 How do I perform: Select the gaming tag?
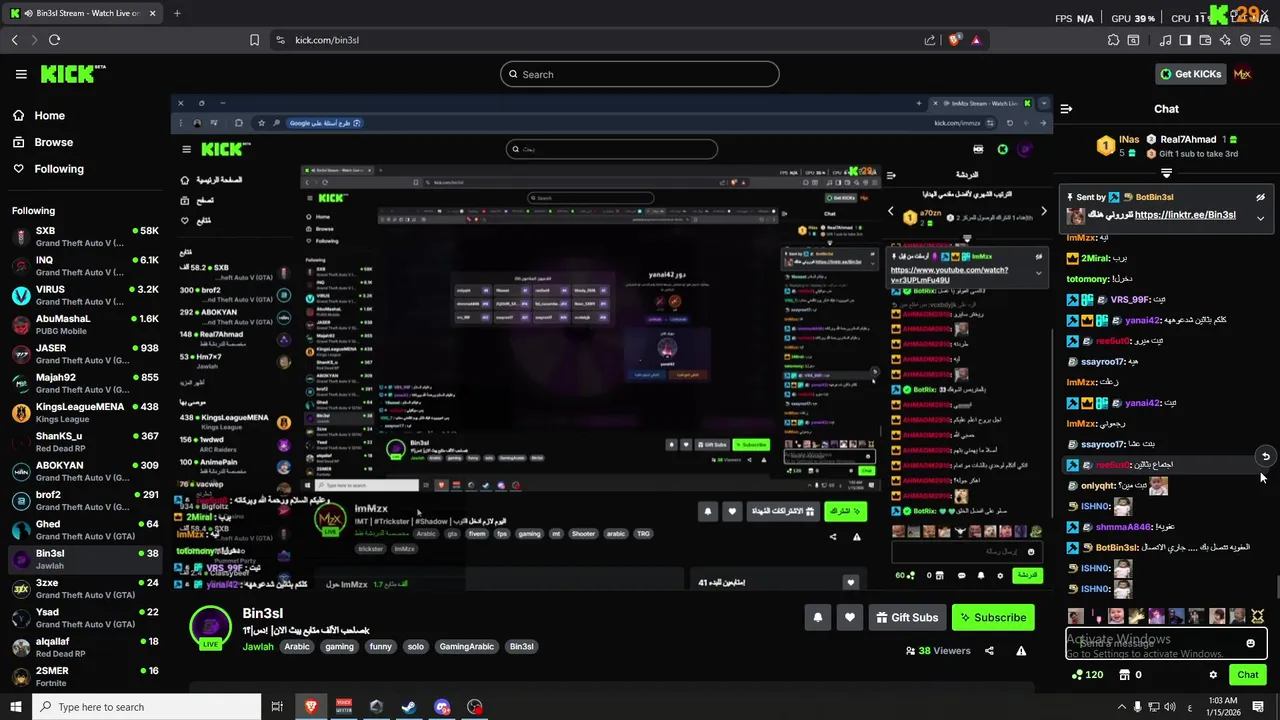339,647
